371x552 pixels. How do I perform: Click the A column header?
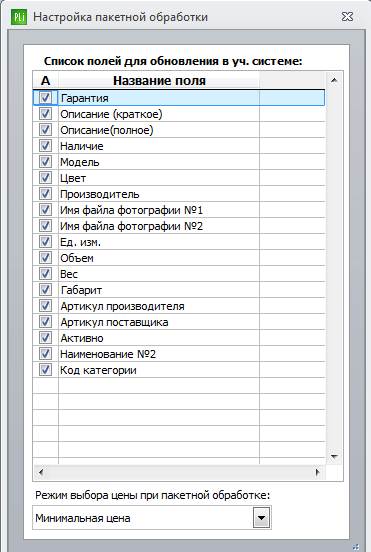45,81
